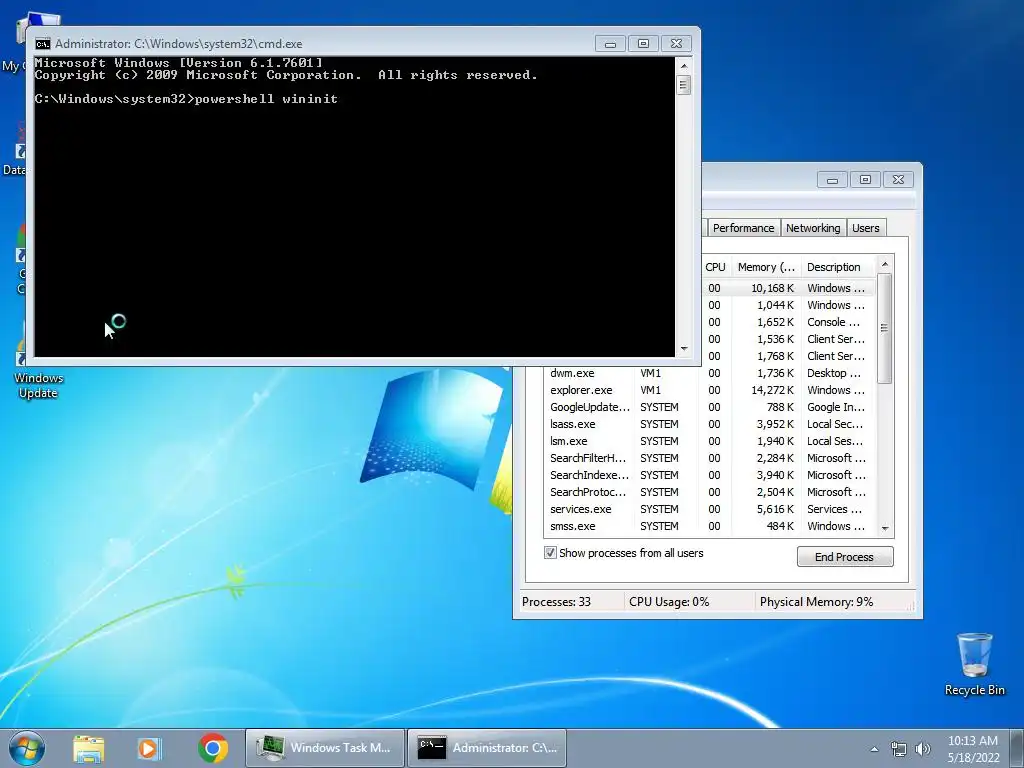Select the SearchProtoc process row
The image size is (1024, 768).
point(709,492)
